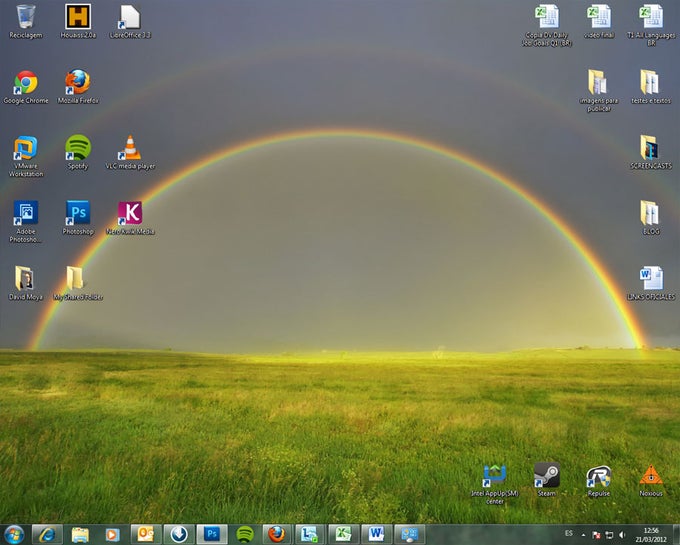Viewport: 680px width, 545px height.
Task: Select the Copia Dv Daily Excel file
Action: click(x=547, y=25)
